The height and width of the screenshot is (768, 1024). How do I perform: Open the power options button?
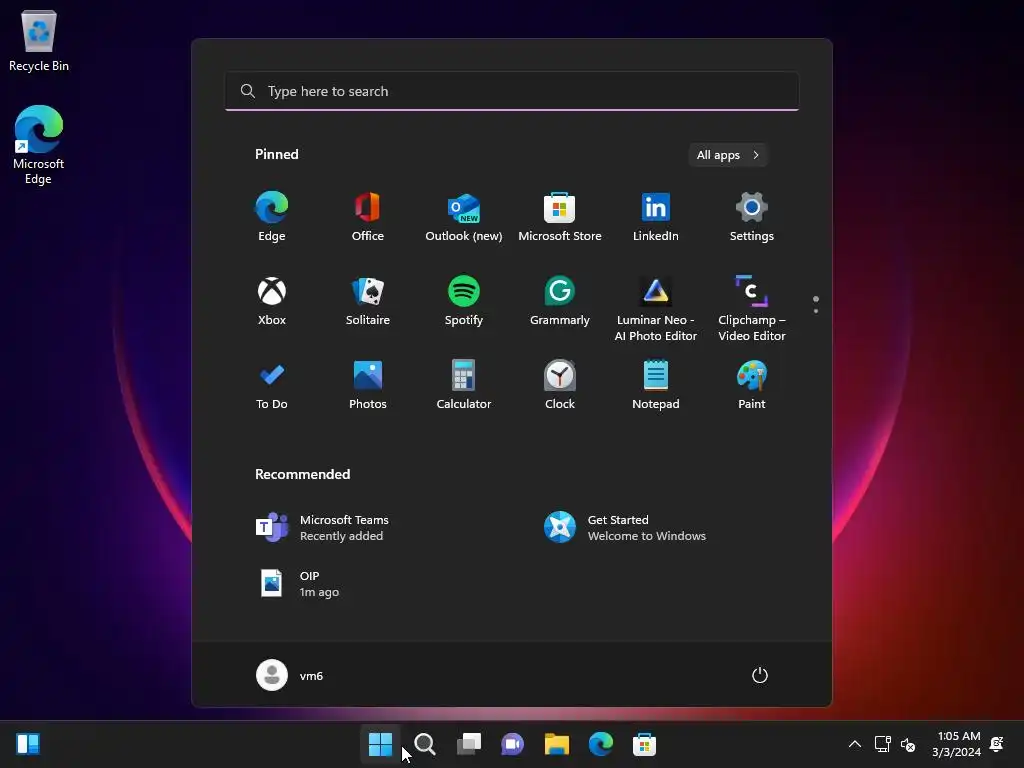760,675
